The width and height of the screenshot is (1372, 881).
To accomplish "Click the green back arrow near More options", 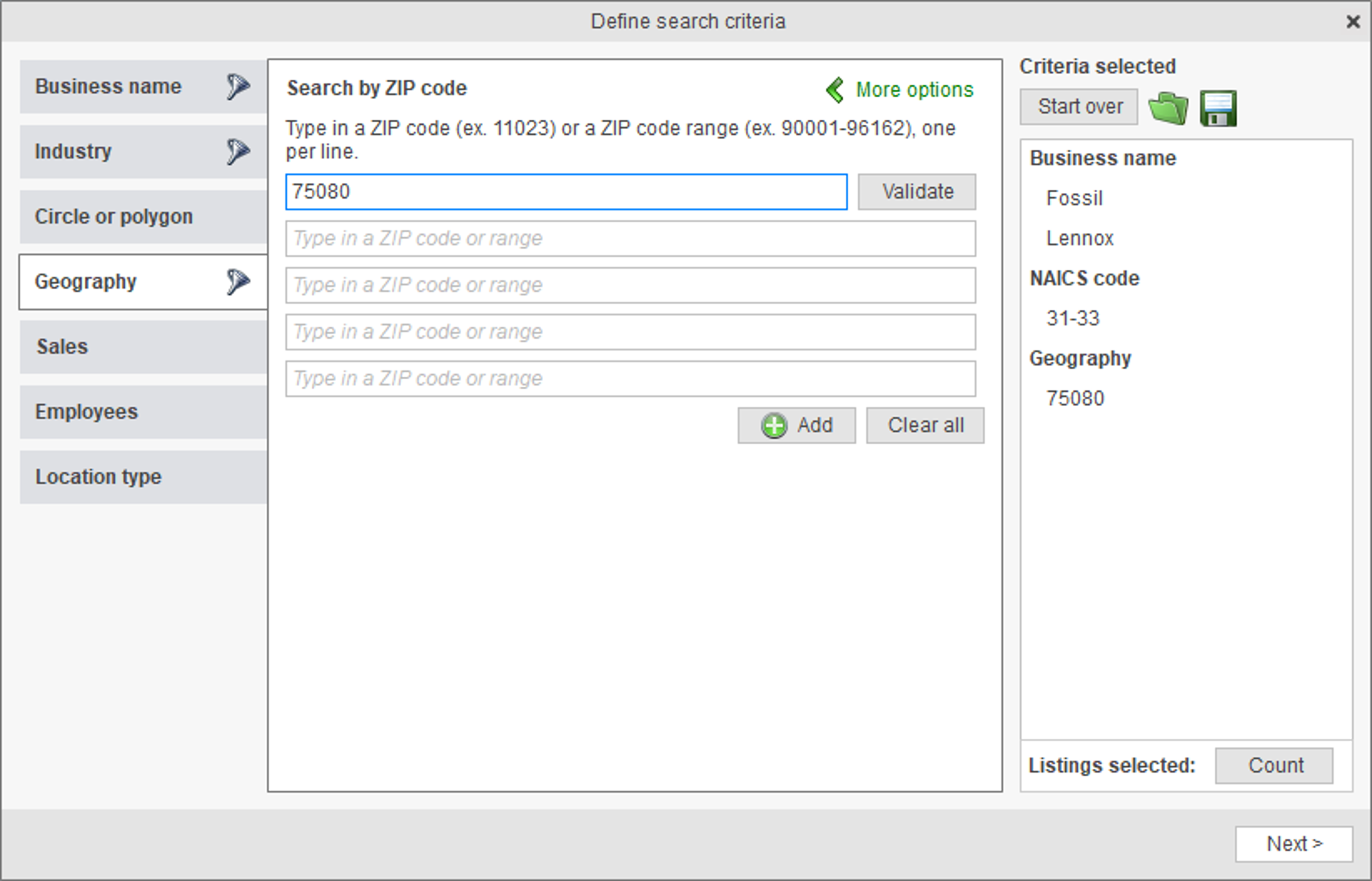I will (835, 90).
